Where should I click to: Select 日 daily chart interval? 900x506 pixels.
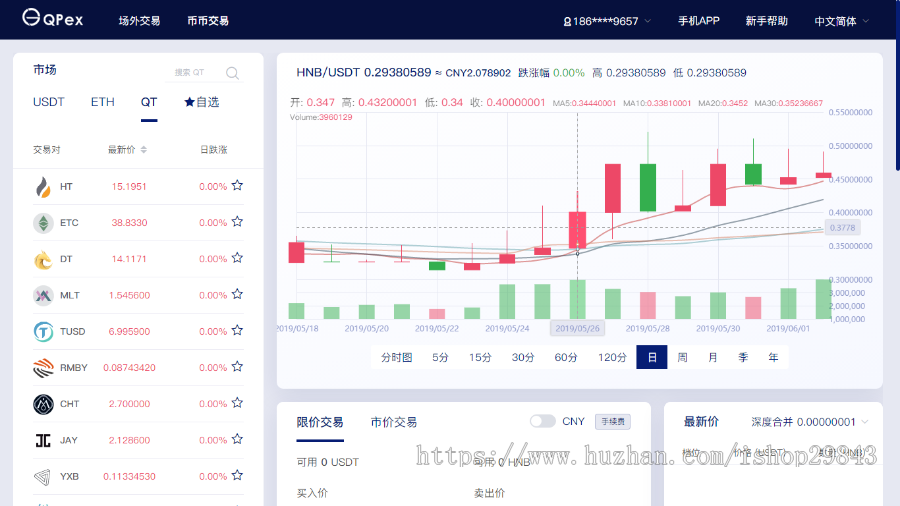pos(652,357)
